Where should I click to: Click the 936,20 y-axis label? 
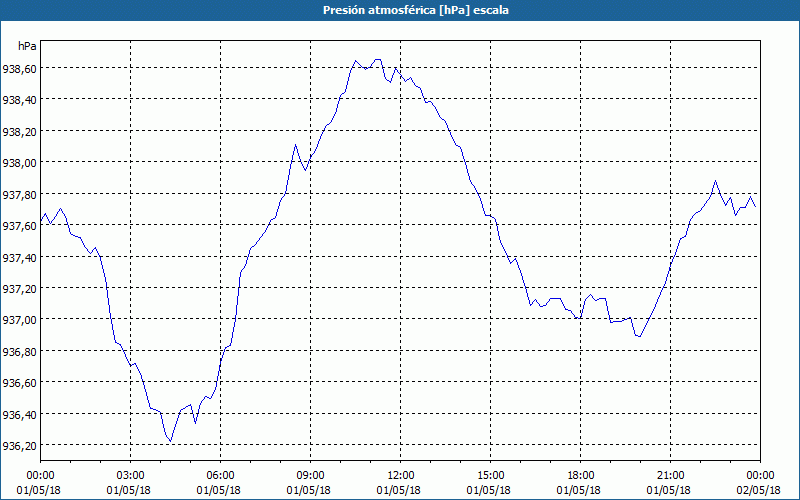click(19, 446)
